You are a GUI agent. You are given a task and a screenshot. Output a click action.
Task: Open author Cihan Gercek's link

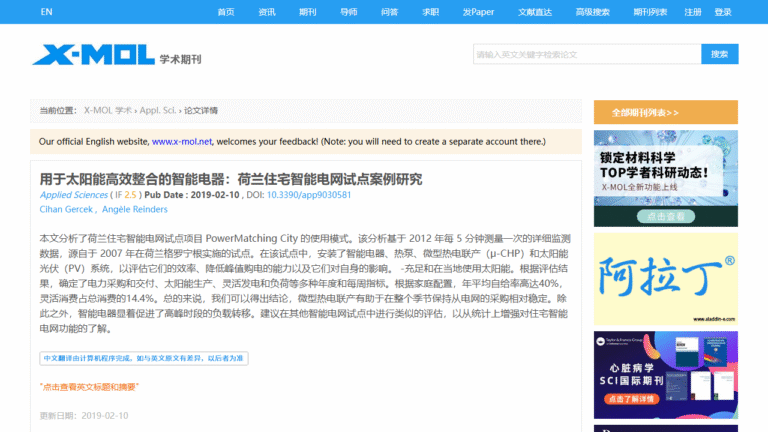pos(66,210)
